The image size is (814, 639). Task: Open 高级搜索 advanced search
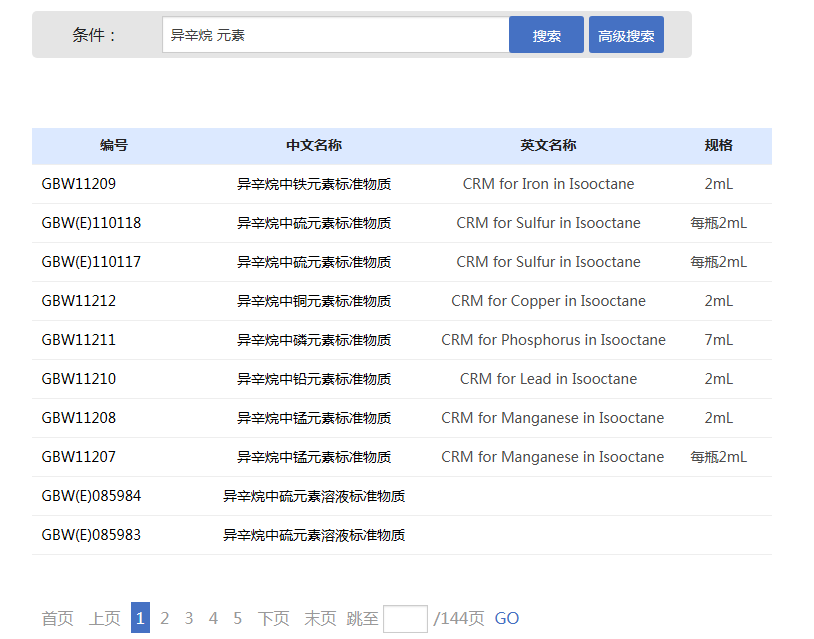click(x=626, y=35)
